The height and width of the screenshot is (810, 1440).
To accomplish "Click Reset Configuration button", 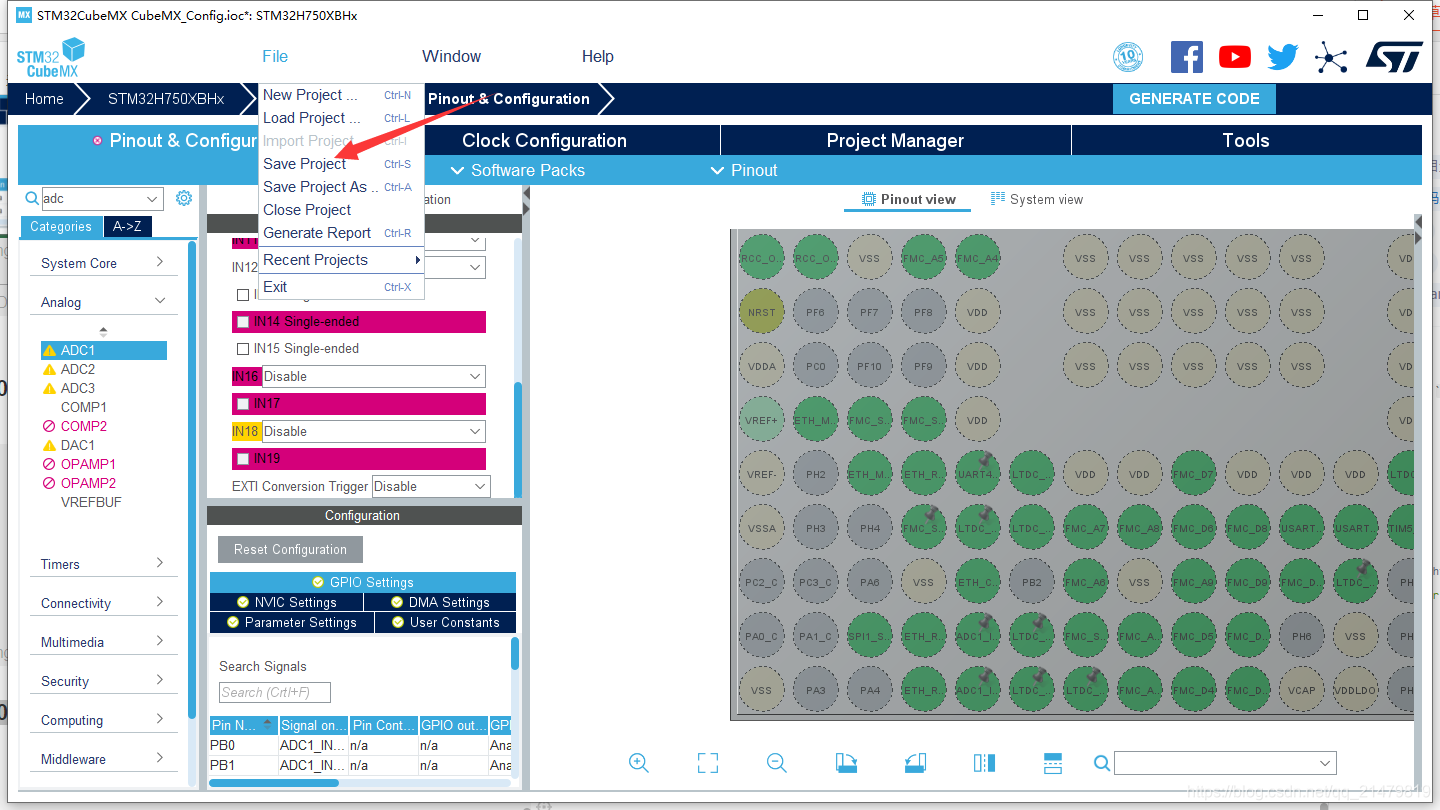I will click(290, 550).
